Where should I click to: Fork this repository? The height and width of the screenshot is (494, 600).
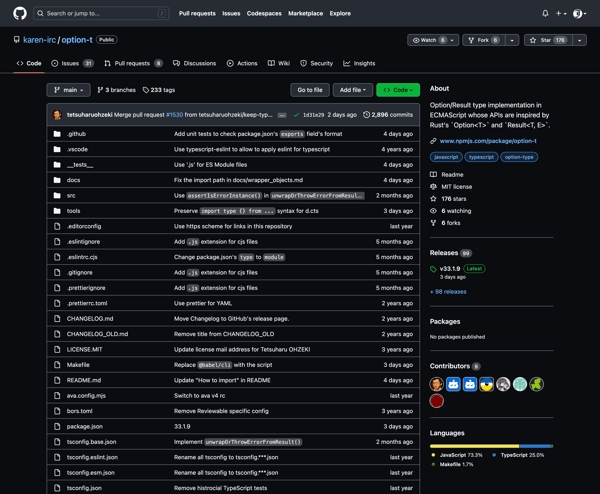tap(484, 40)
